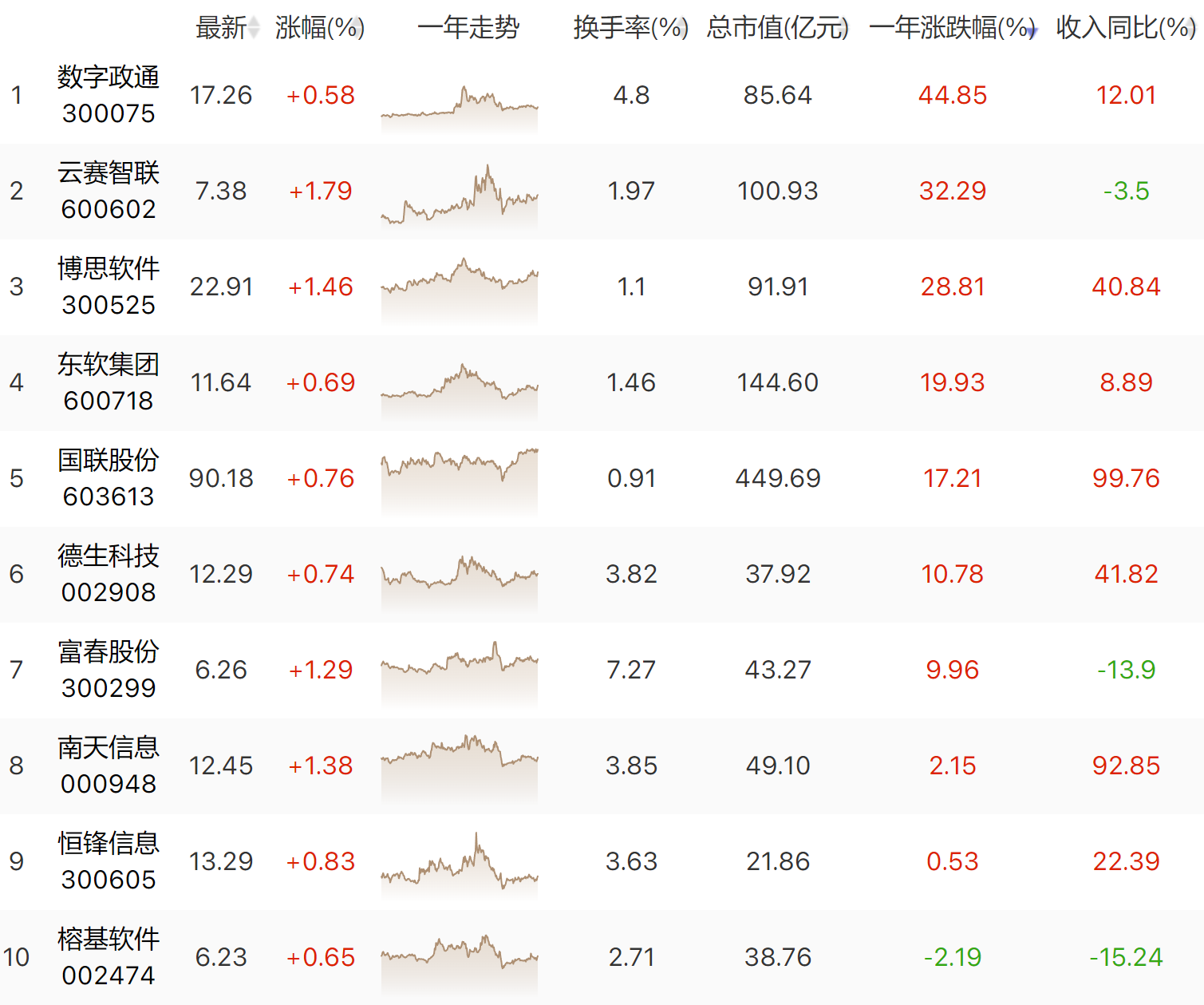Open the 榕基软件 002474 stock
Screen dimensions: 1204x1005
coord(109,957)
